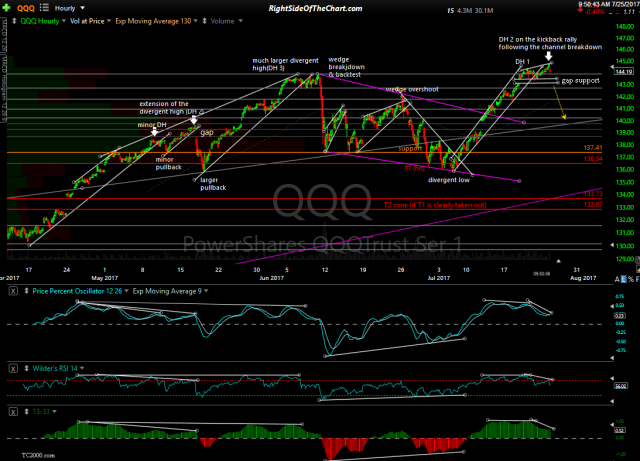The height and width of the screenshot is (461, 640).
Task: Click the arrow marker right of RSI pane top
Action: [612, 379]
